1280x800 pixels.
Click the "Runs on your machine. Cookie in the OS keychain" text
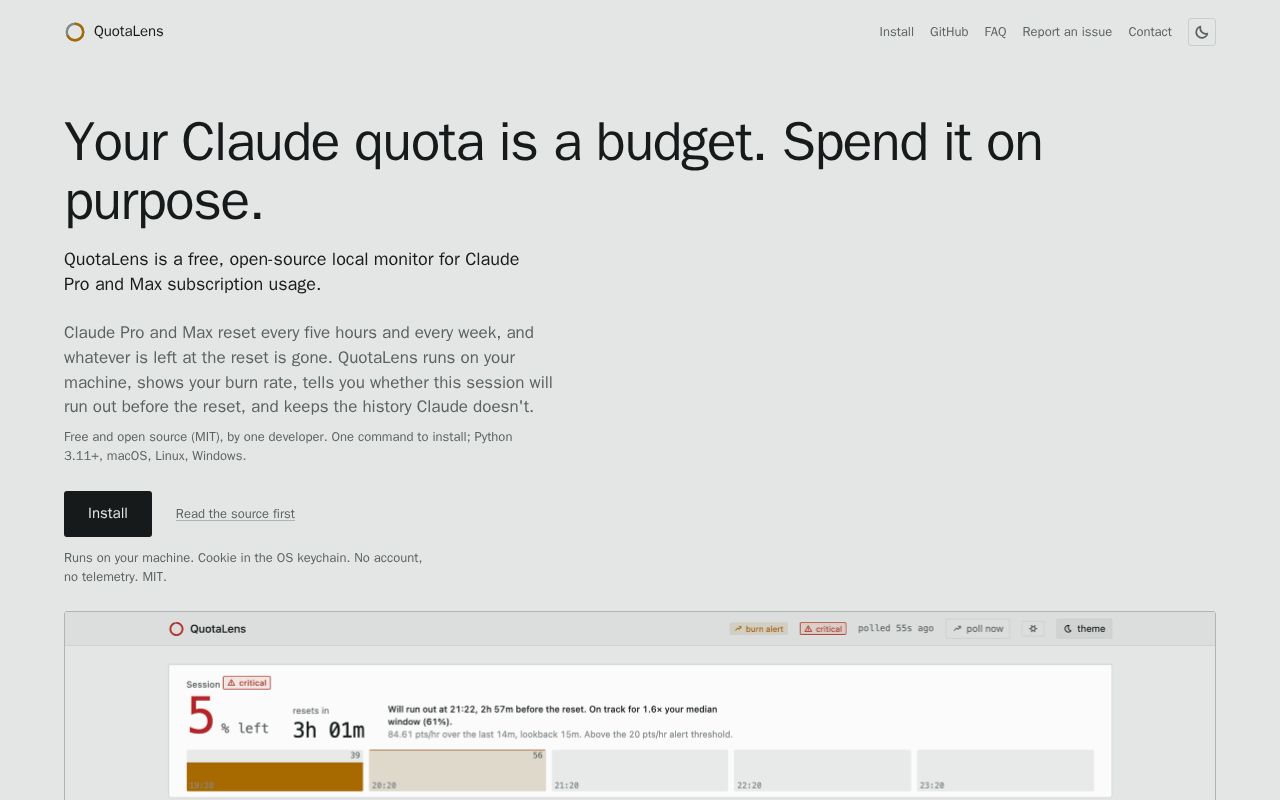click(x=243, y=567)
